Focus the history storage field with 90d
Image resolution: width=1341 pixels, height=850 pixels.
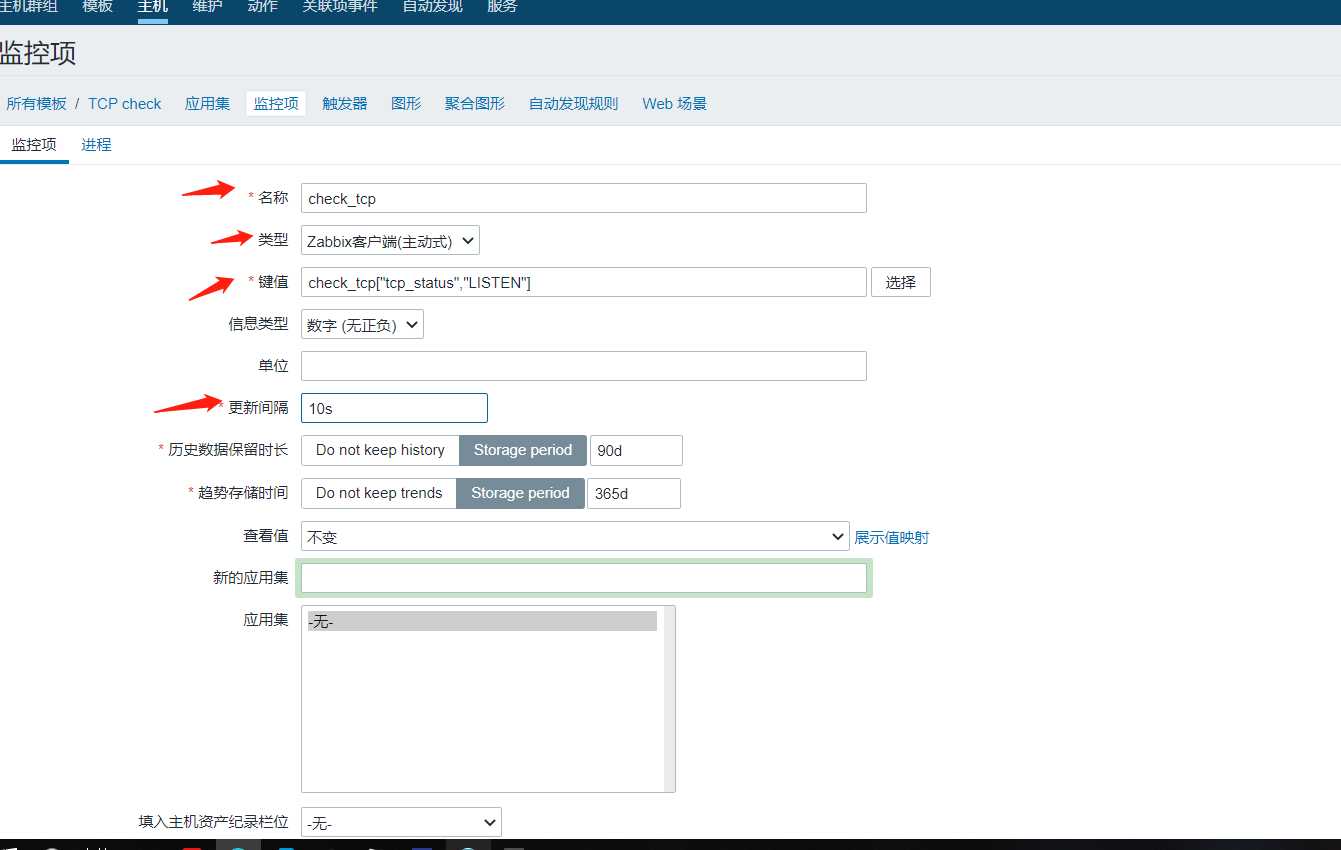pos(636,450)
